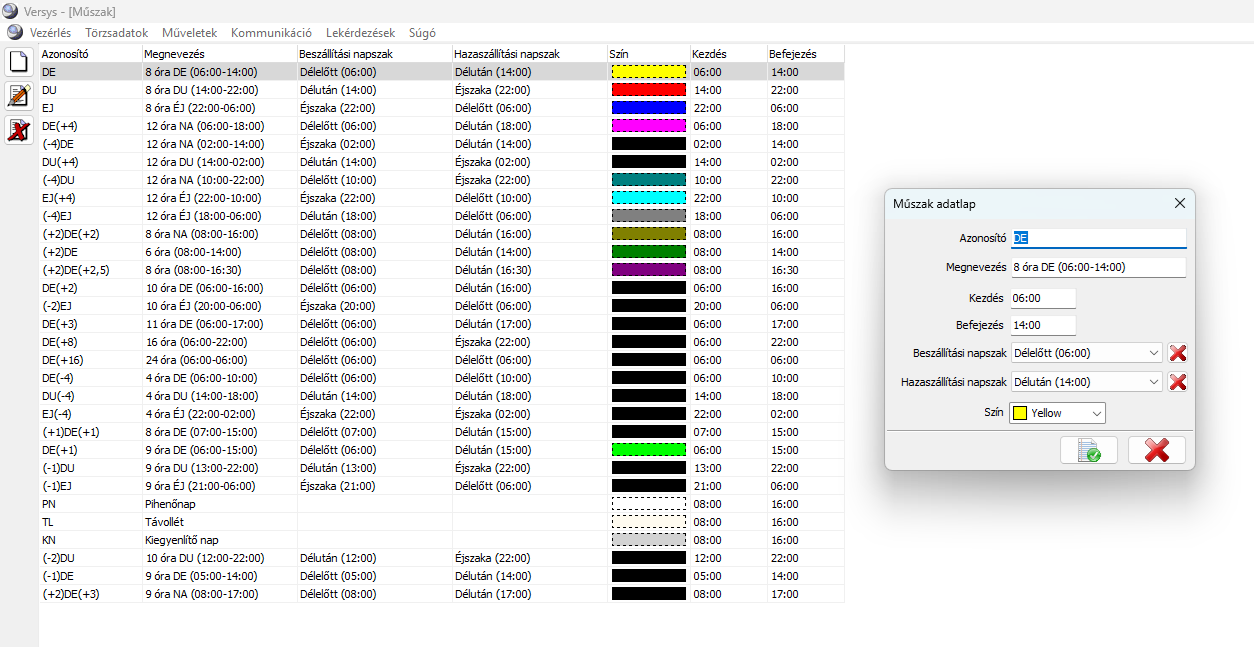Viewport: 1254px width, 647px height.
Task: Click the Befejezés time input field
Action: (x=1043, y=325)
